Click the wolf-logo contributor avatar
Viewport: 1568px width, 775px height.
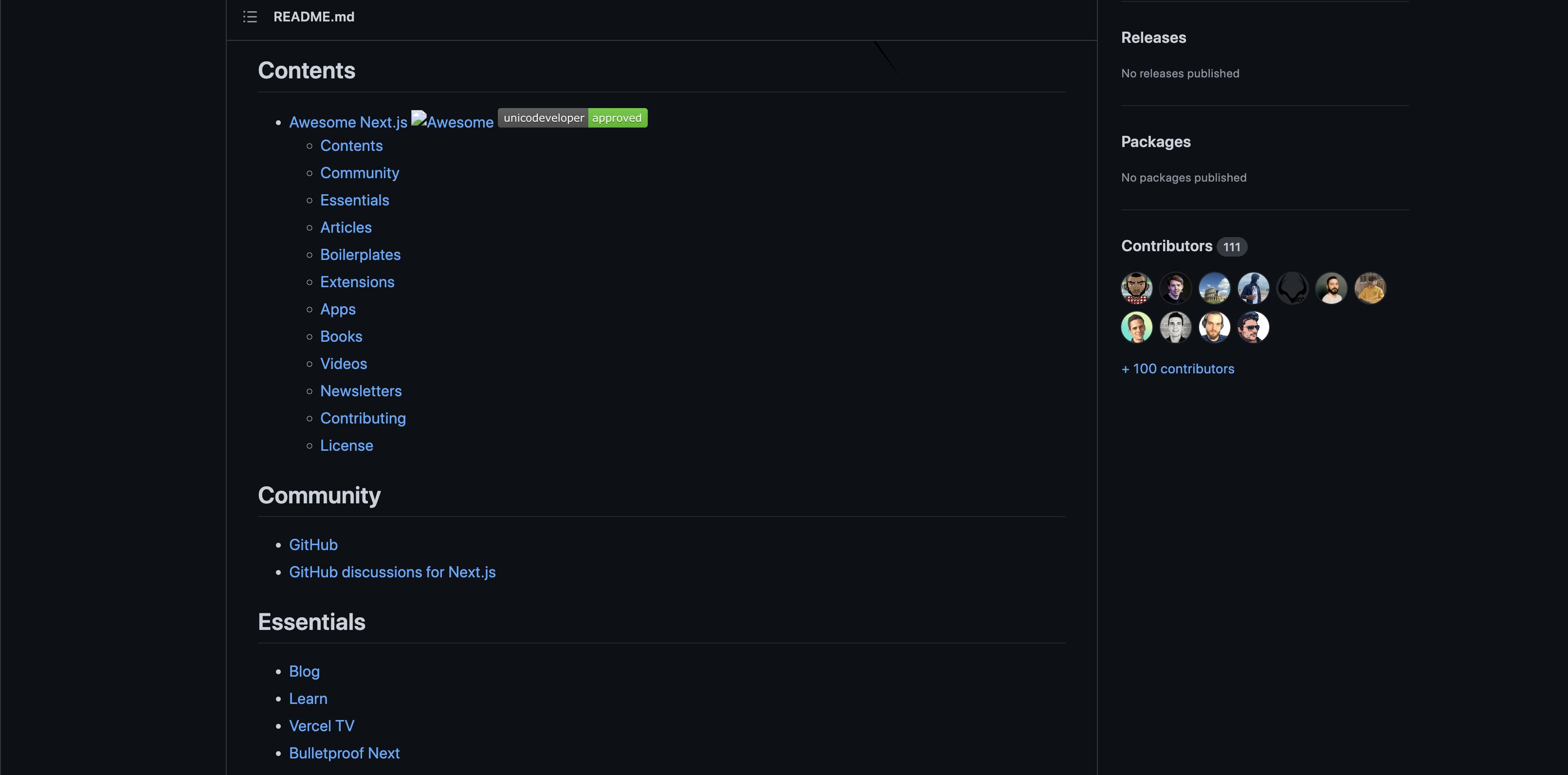[1292, 287]
